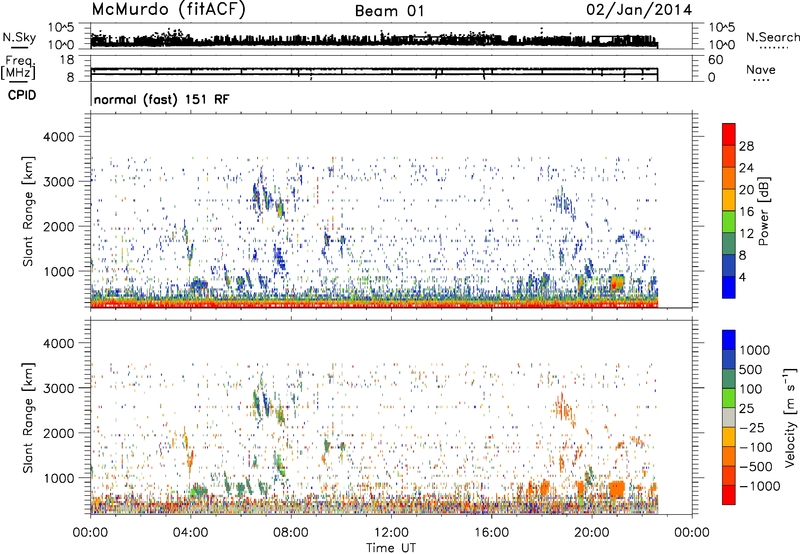Click the "12" tick on Power colorbar

point(746,234)
